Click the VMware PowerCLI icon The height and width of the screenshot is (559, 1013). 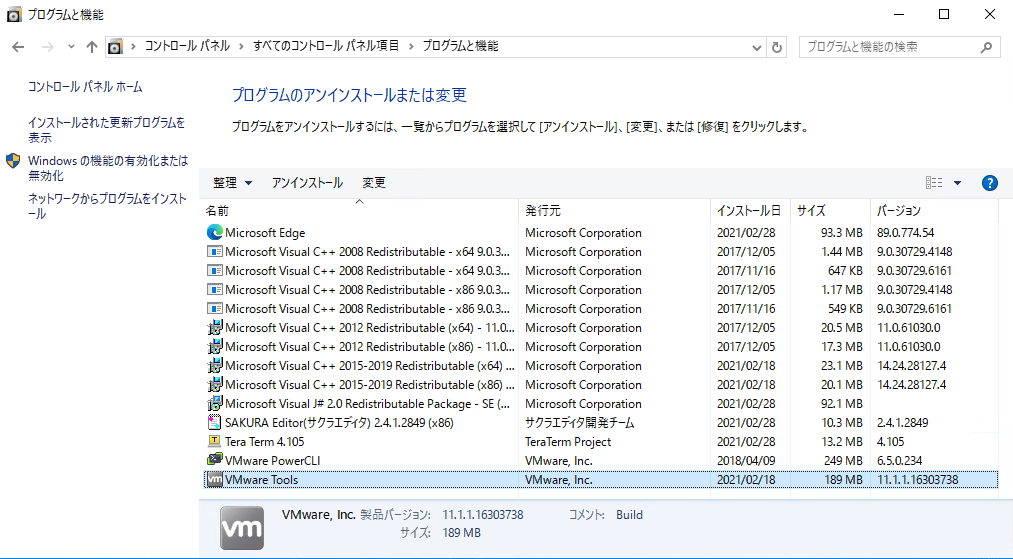(214, 460)
